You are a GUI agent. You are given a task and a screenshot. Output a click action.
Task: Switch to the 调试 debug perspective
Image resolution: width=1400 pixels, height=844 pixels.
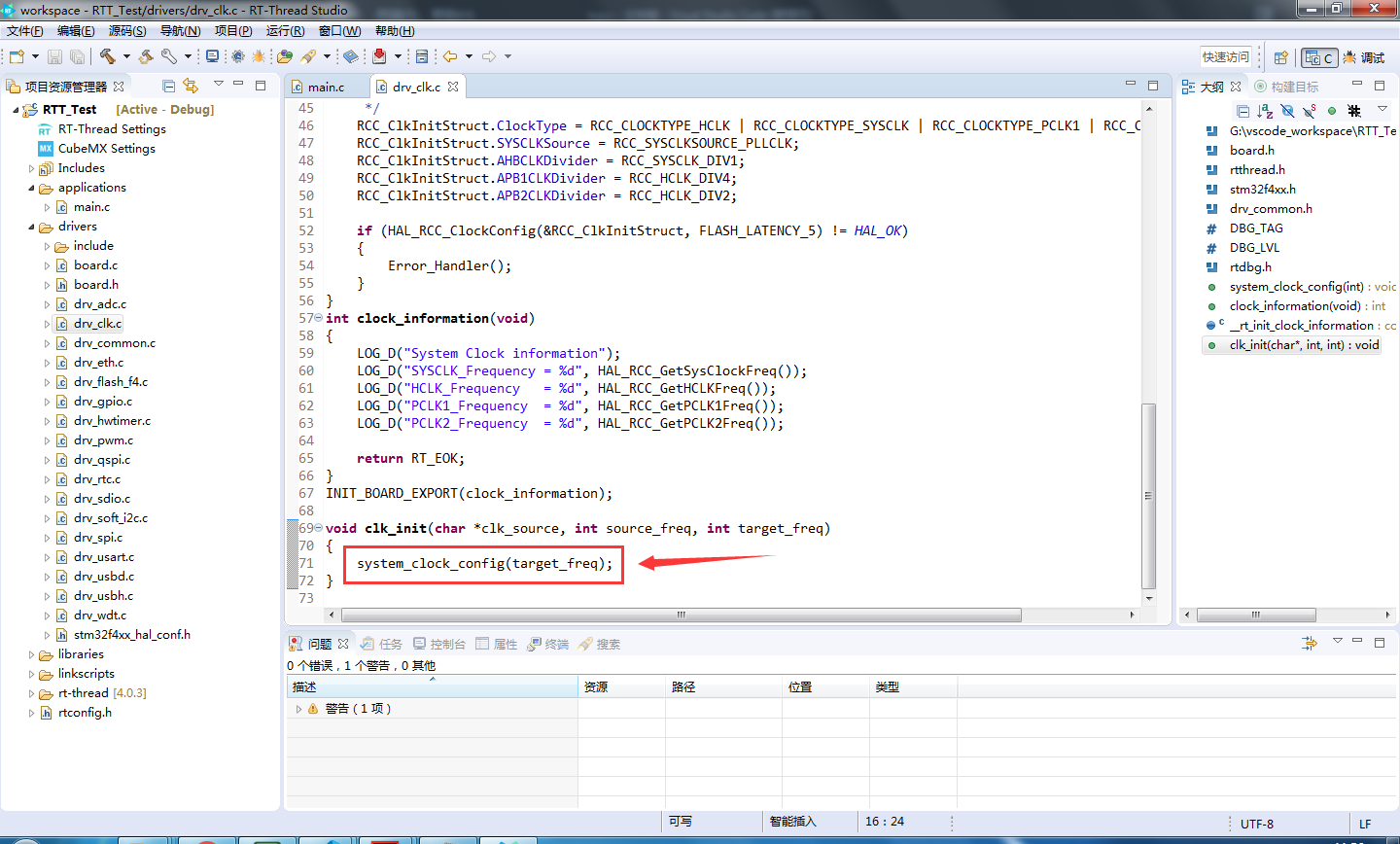click(x=1364, y=57)
